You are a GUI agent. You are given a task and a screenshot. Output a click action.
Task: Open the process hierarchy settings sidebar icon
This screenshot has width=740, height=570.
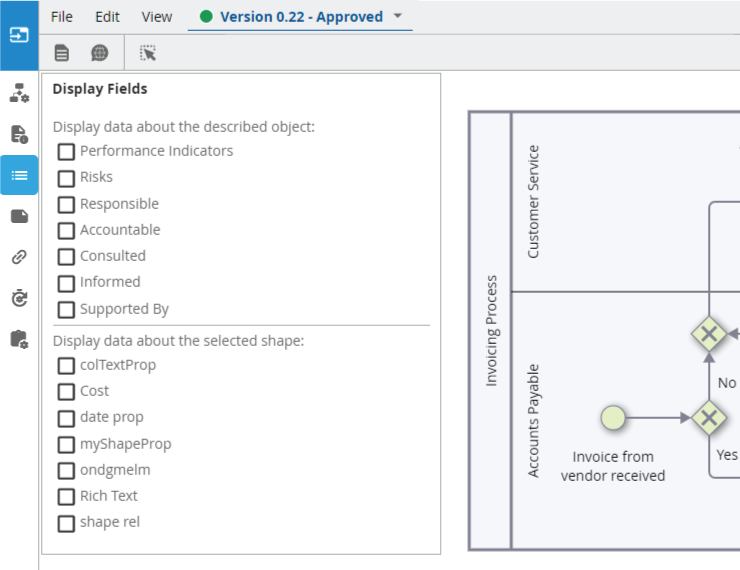tap(19, 93)
